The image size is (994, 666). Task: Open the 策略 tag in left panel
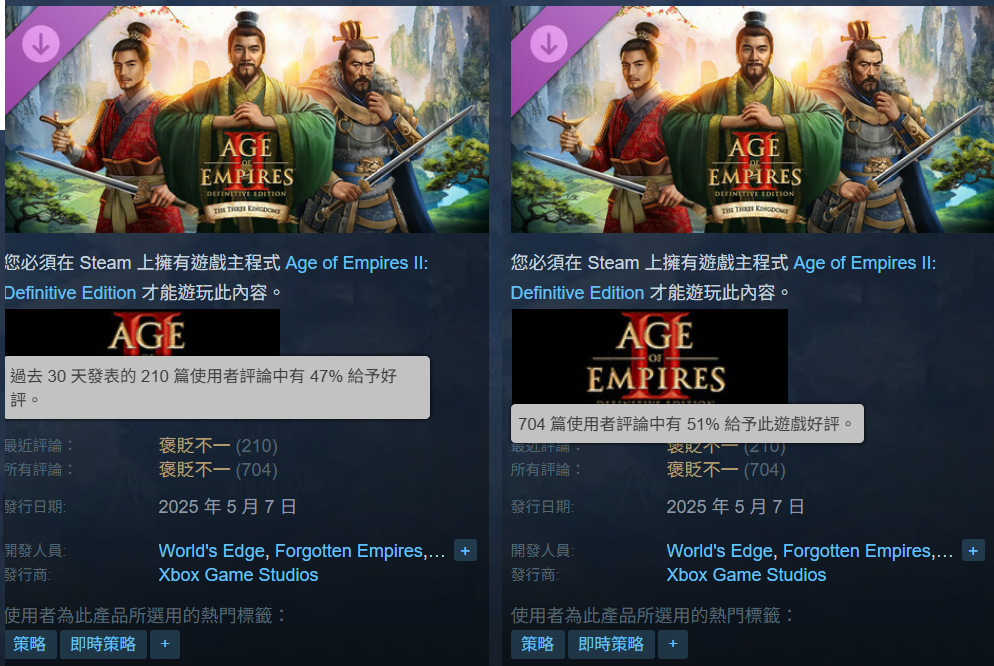click(x=30, y=644)
